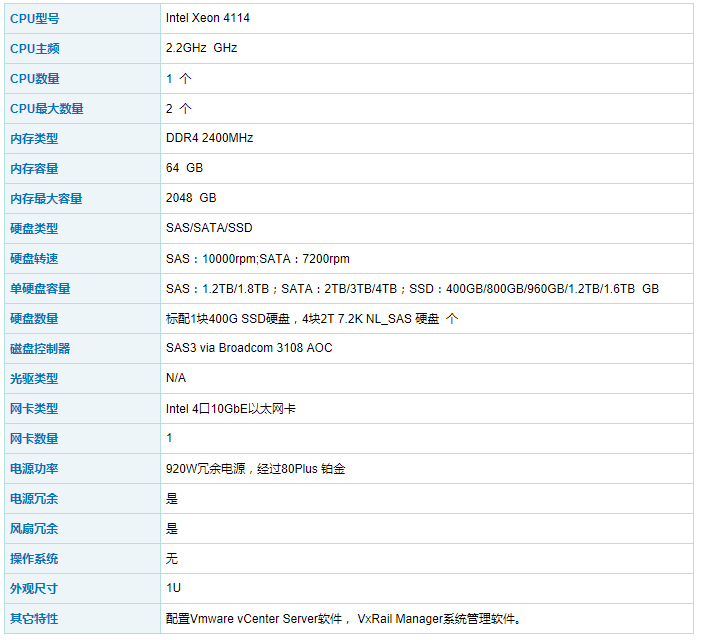The image size is (702, 640).
Task: Click the 内存容量 label
Action: [35, 168]
